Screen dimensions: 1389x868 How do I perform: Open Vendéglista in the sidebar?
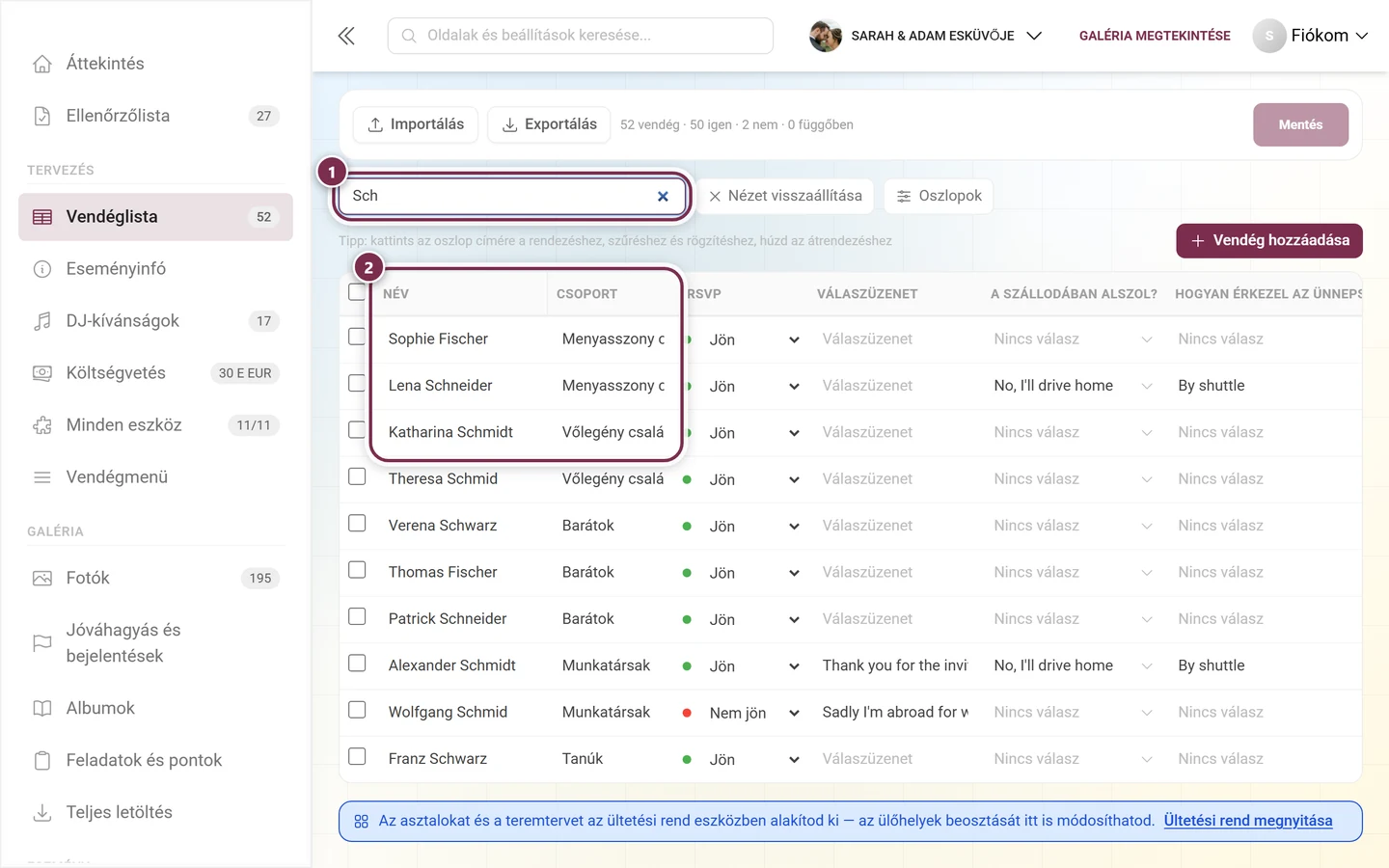[x=155, y=217]
